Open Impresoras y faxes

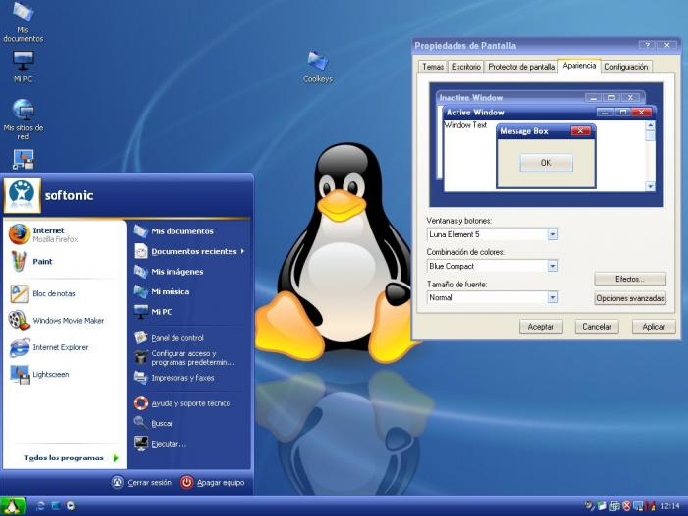(174, 378)
